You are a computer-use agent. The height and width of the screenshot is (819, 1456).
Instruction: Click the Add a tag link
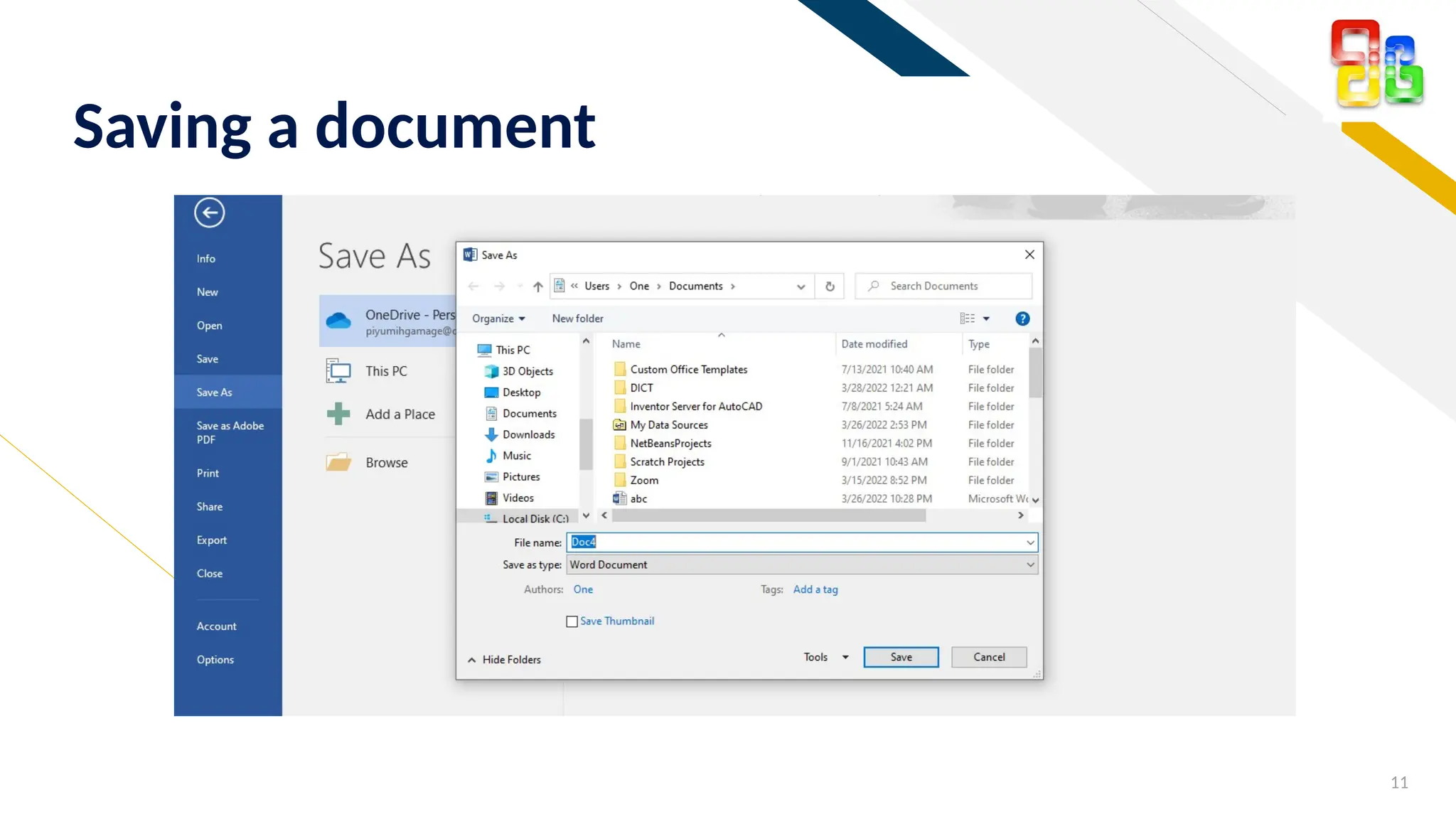click(815, 589)
